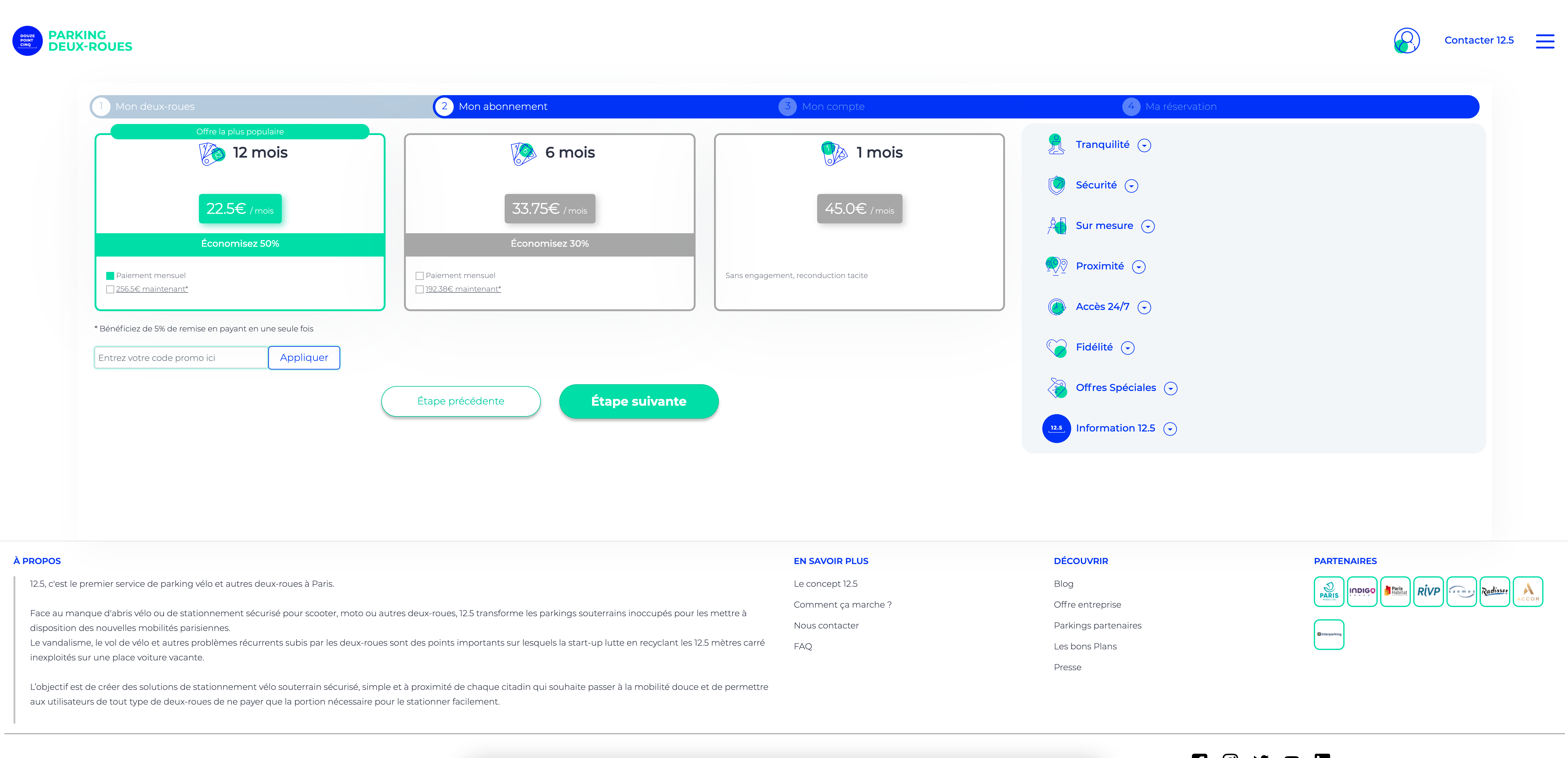Click the Étape précédente button
The height and width of the screenshot is (758, 1568).
461,401
